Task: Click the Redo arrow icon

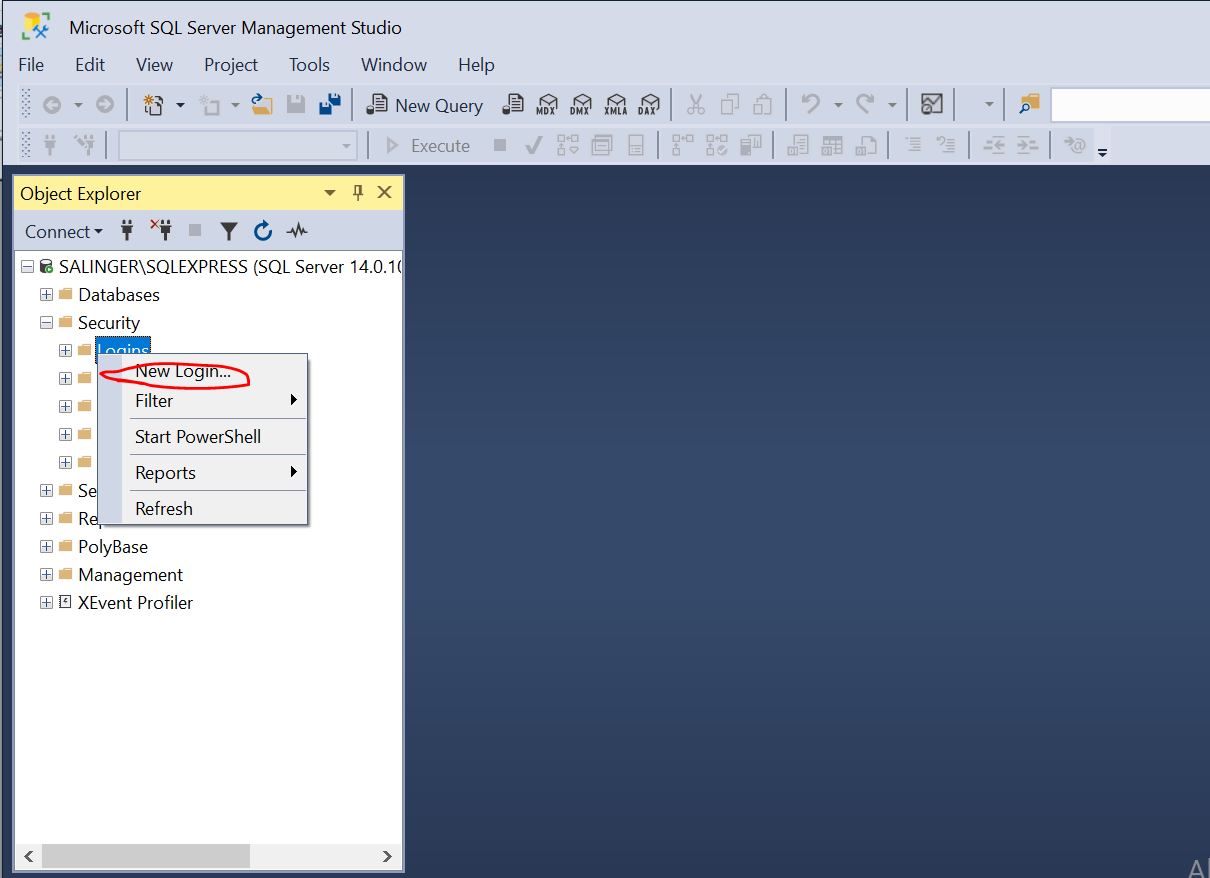Action: pos(865,105)
